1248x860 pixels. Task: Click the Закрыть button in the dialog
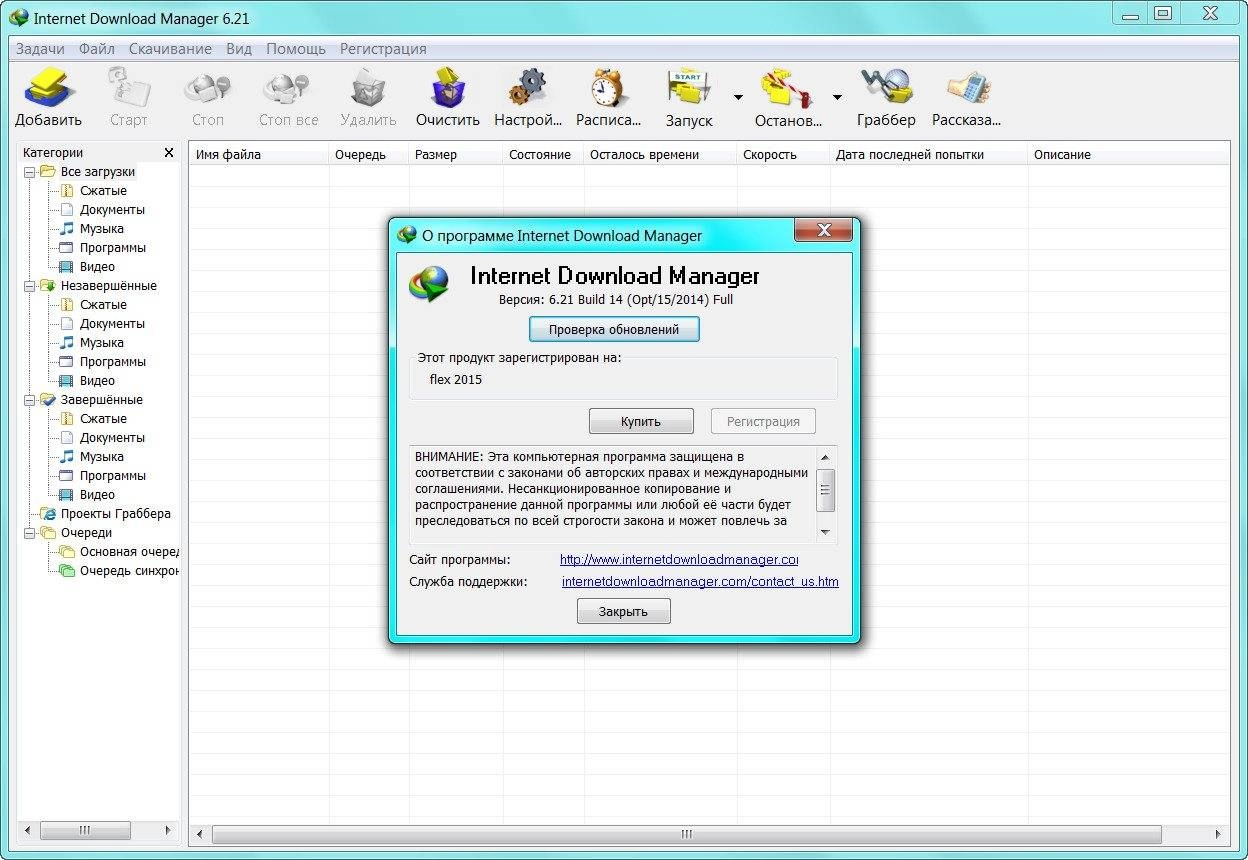(623, 611)
